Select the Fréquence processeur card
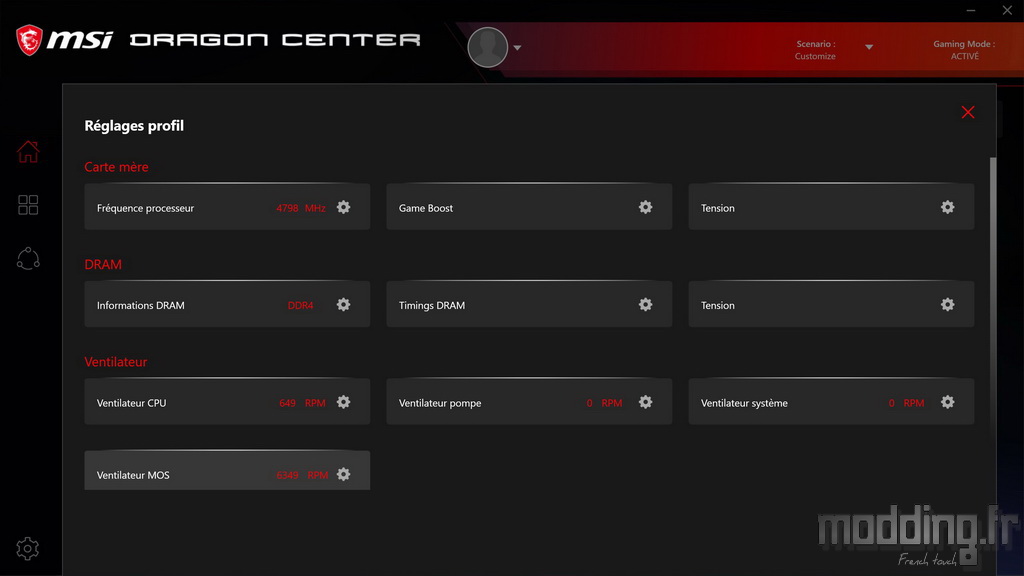This screenshot has width=1024, height=576. (227, 207)
